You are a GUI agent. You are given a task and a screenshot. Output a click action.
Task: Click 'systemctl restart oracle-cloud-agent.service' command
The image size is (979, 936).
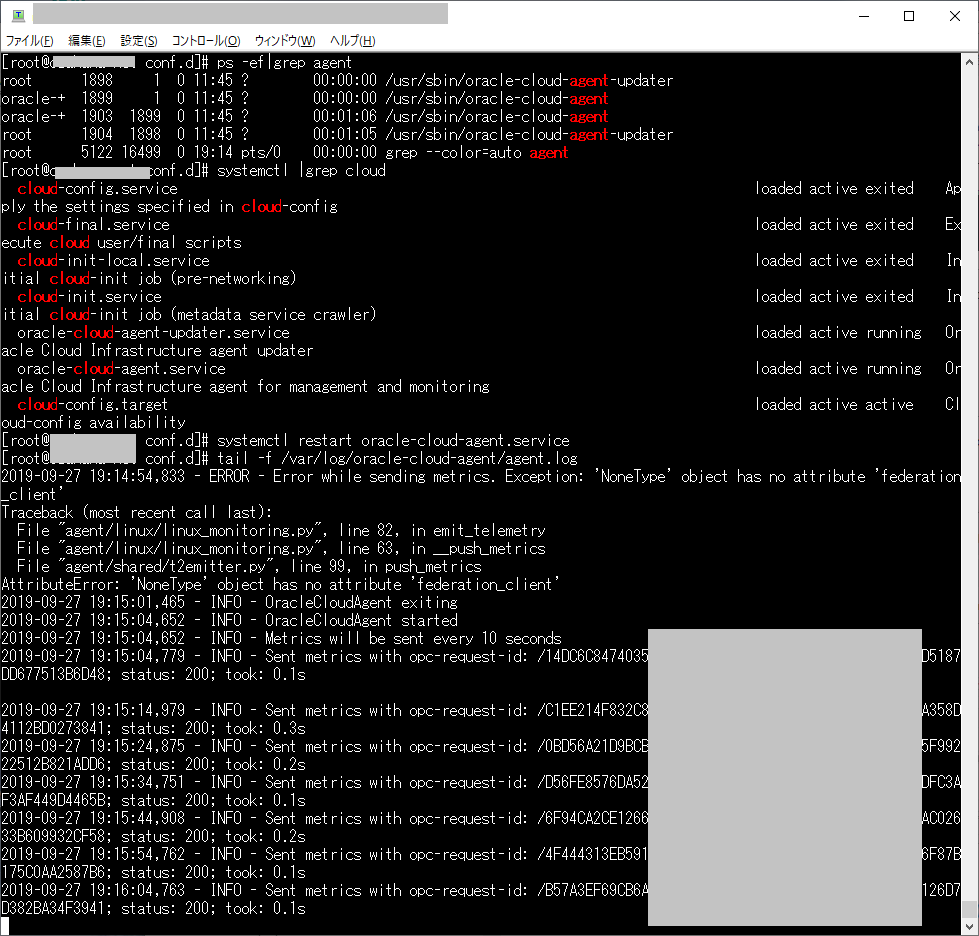[x=393, y=441]
